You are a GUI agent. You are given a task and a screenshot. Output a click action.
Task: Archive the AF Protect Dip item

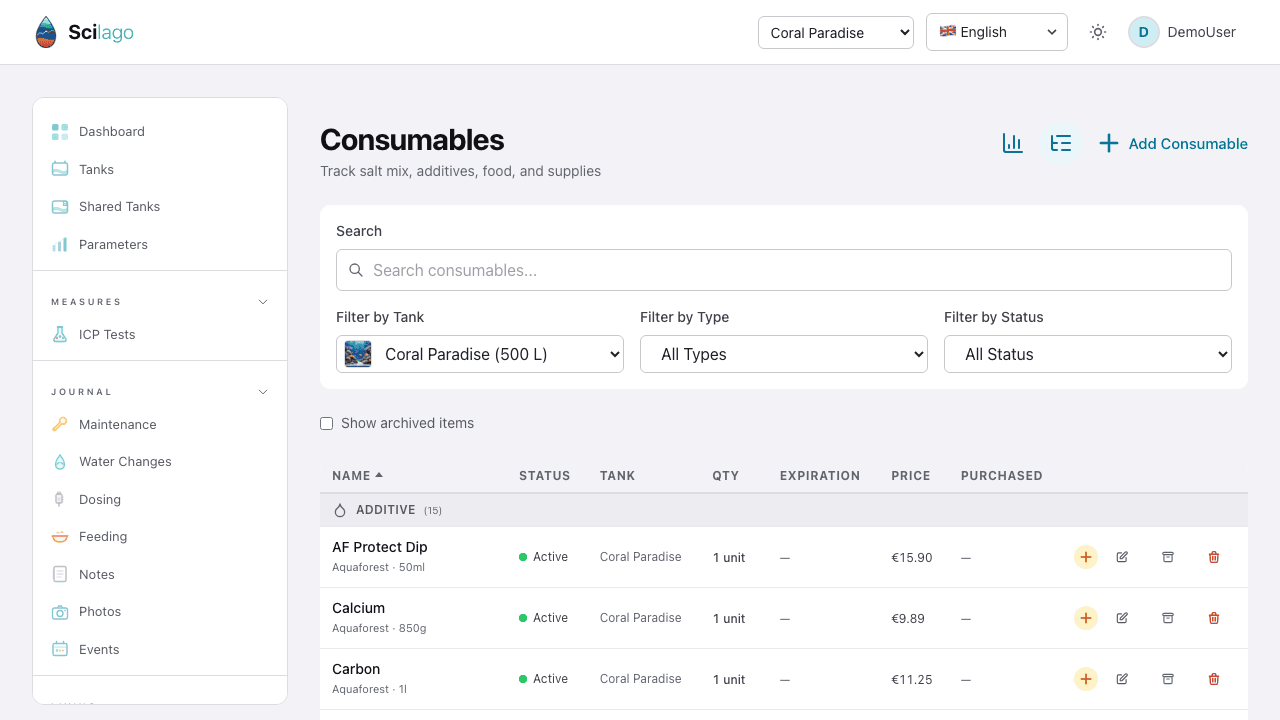coord(1167,557)
